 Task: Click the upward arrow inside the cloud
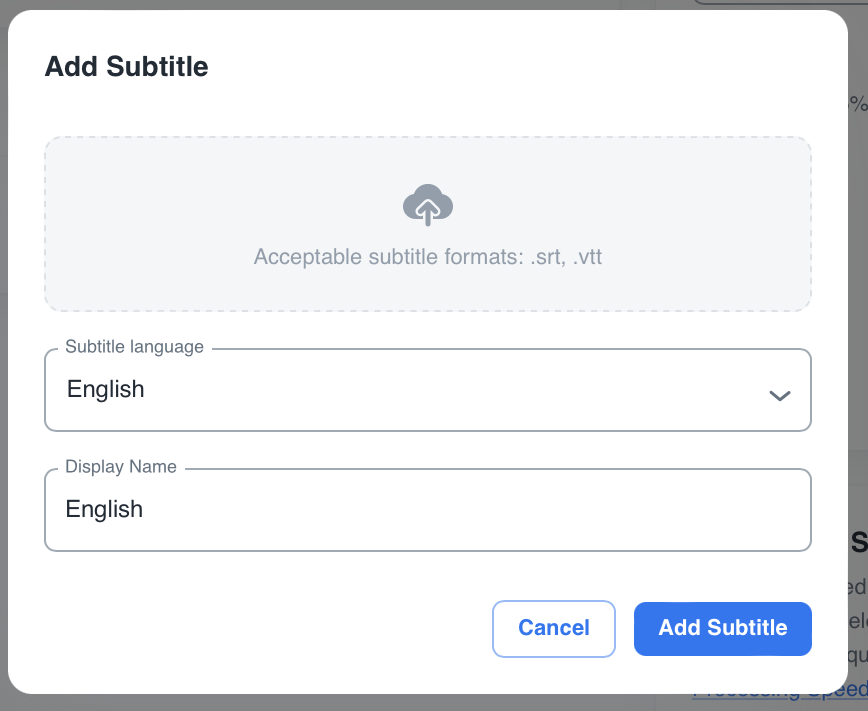click(427, 211)
